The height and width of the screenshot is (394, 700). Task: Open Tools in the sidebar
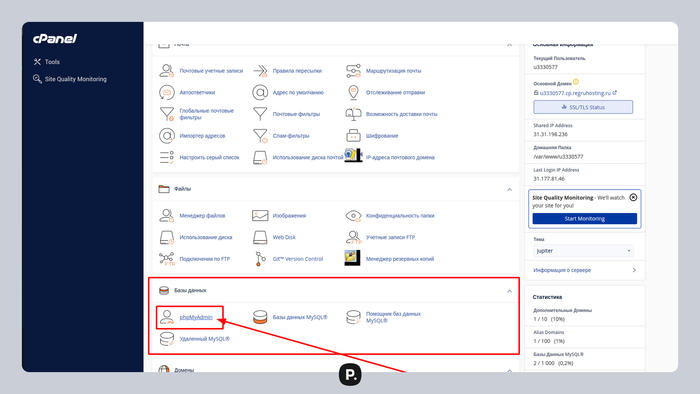point(46,62)
